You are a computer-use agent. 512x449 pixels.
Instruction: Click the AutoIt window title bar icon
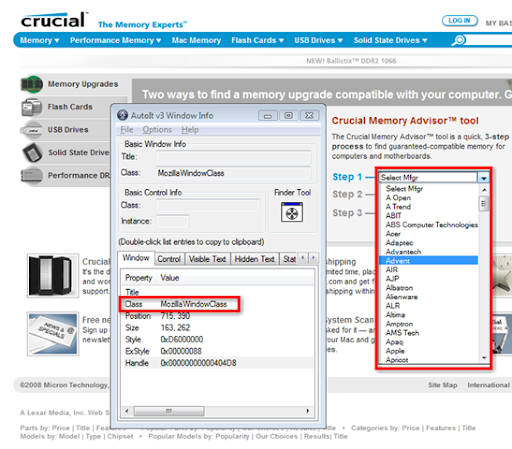pyautogui.click(x=122, y=115)
